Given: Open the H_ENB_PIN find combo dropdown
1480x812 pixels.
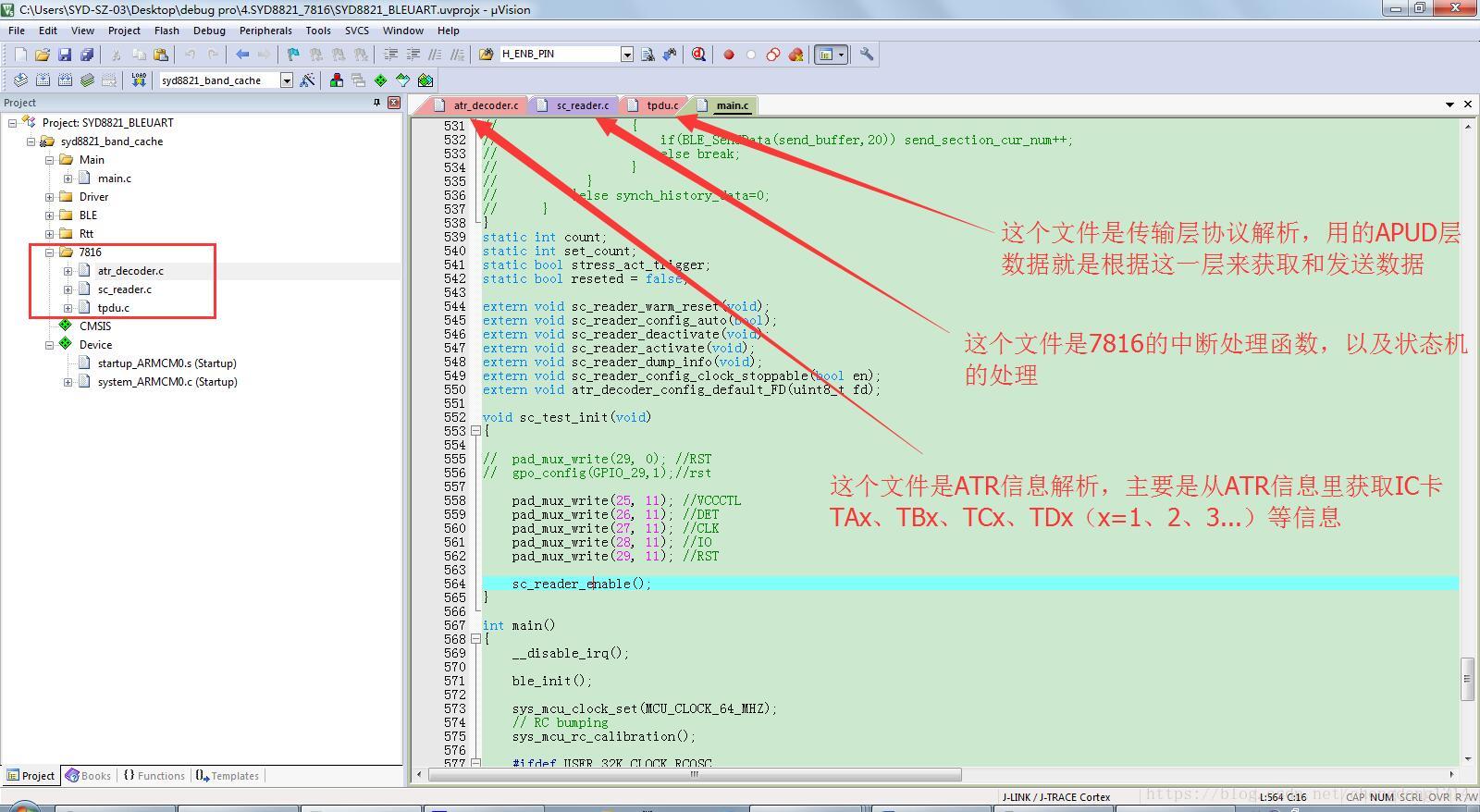Looking at the screenshot, I should 626,55.
